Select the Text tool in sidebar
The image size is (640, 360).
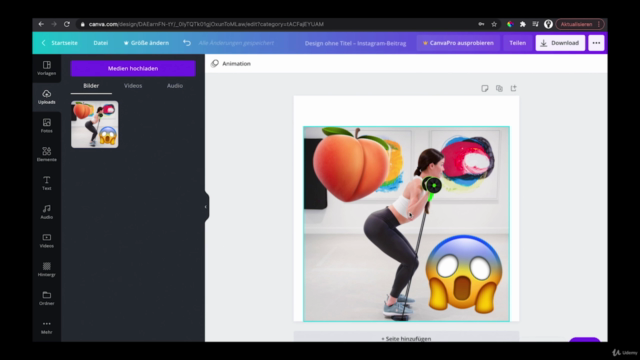47,183
